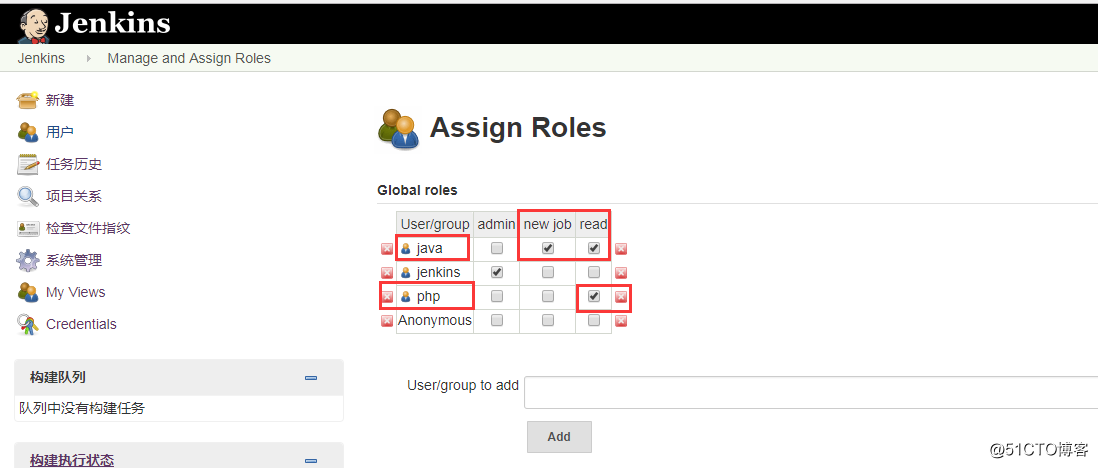Uncheck read role for php
The height and width of the screenshot is (468, 1098).
coord(594,296)
